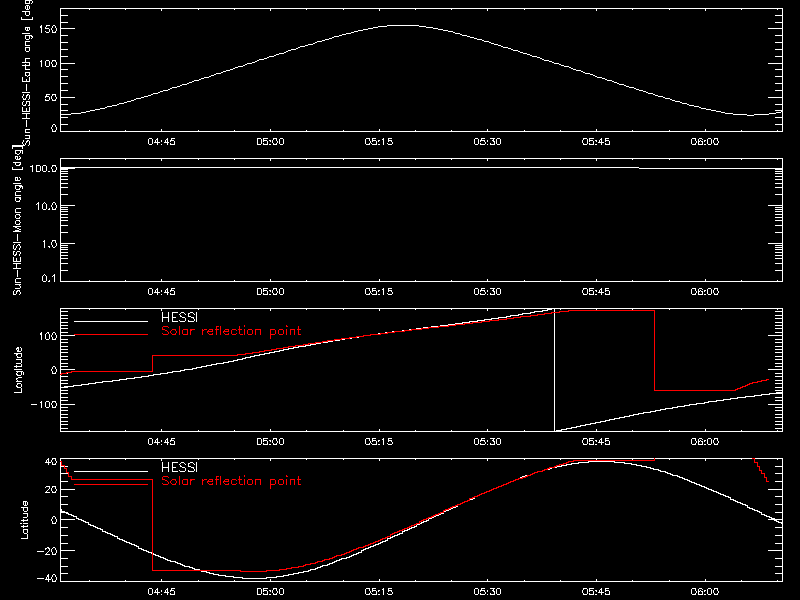The height and width of the screenshot is (600, 800).
Task: Click 05:00 time label under Moon angle plot
Action: click(270, 292)
